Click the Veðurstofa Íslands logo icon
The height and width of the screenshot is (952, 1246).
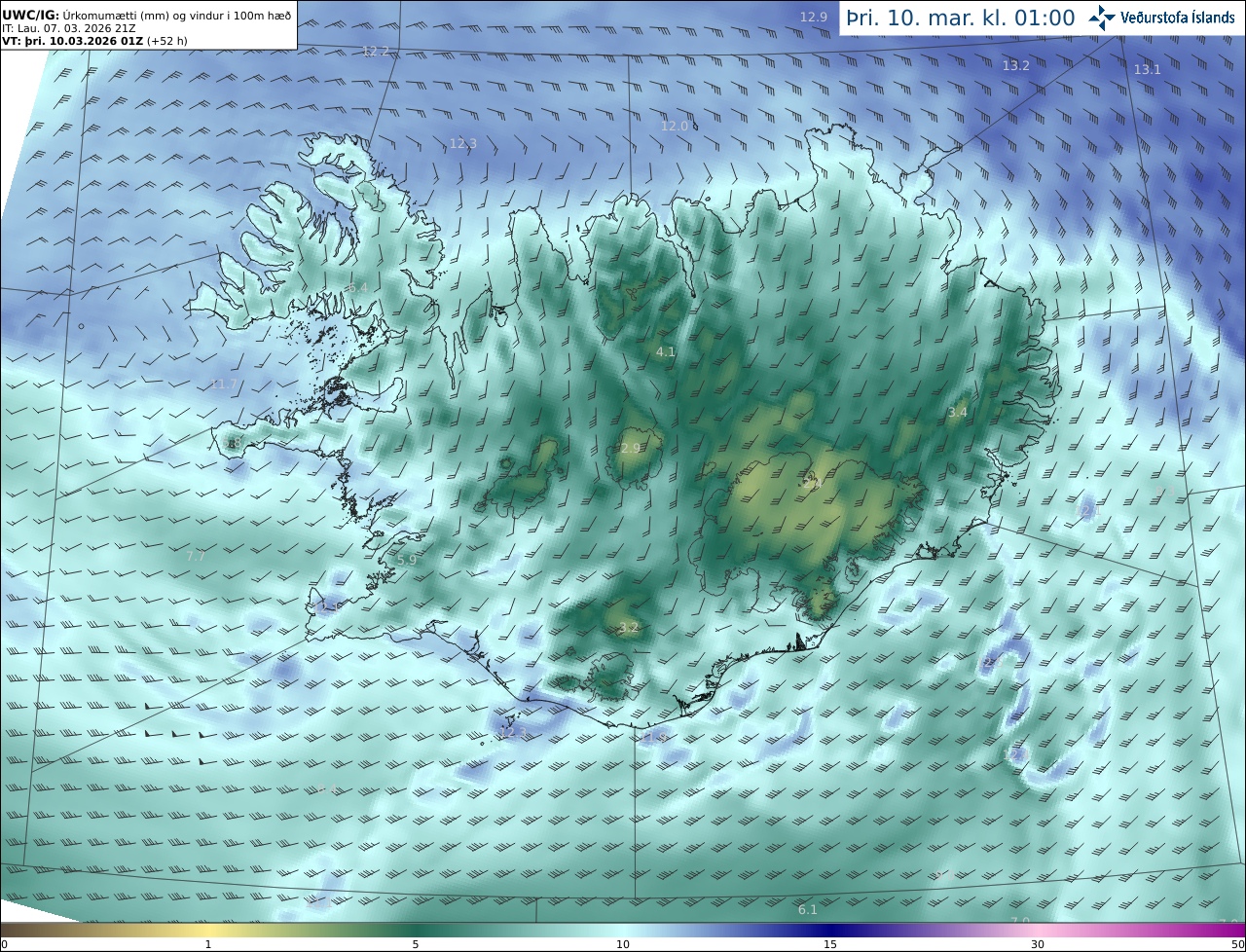[x=1103, y=18]
